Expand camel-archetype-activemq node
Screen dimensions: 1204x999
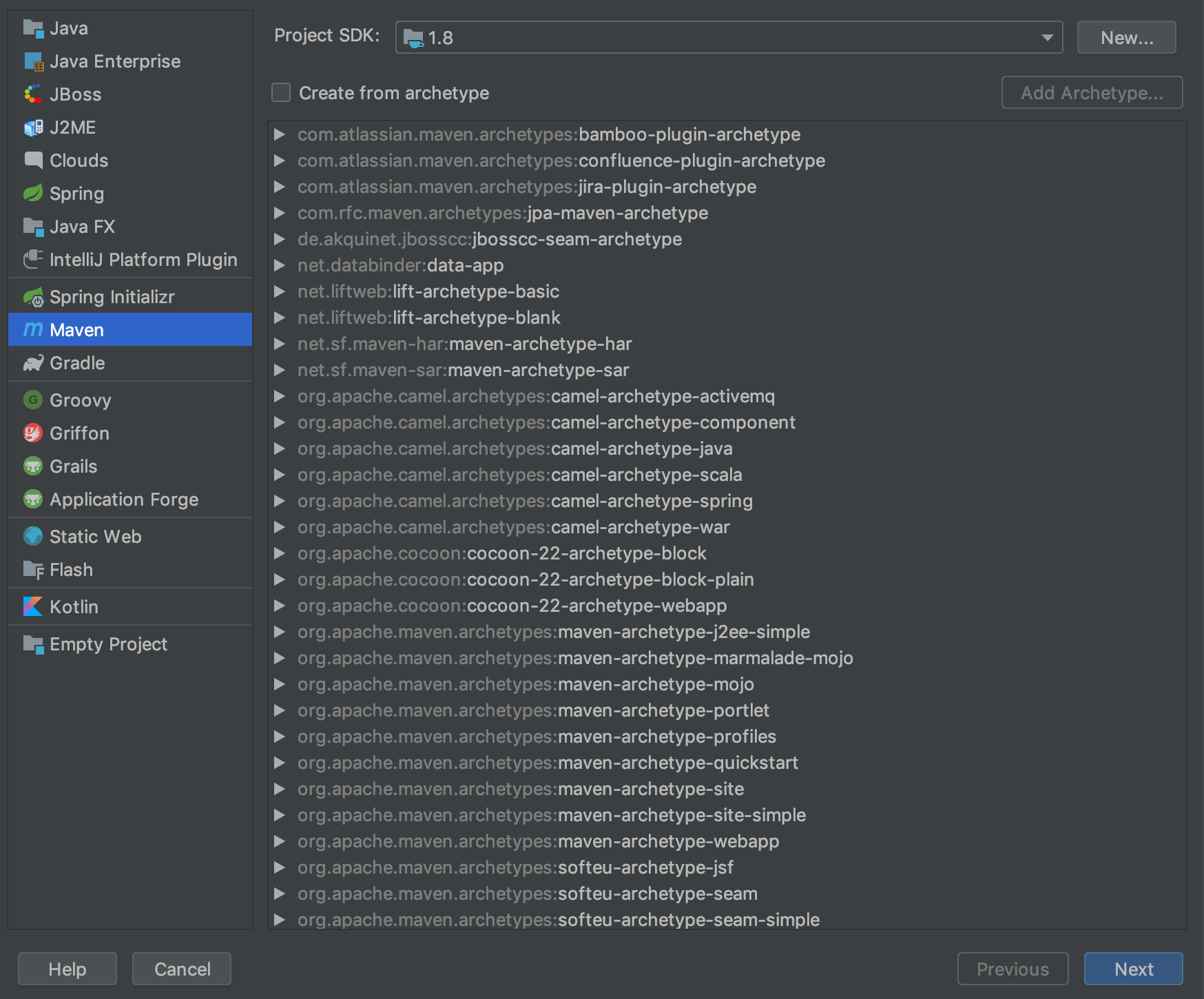pos(280,396)
